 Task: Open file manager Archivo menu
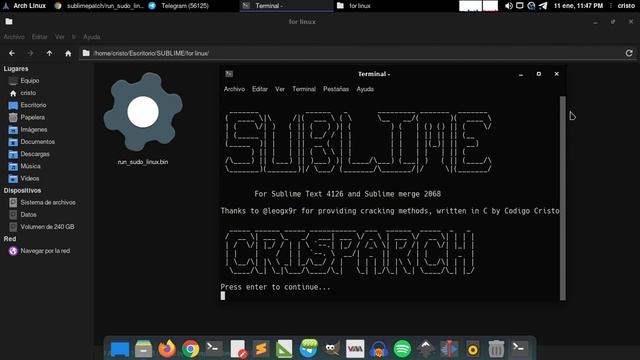pos(14,37)
